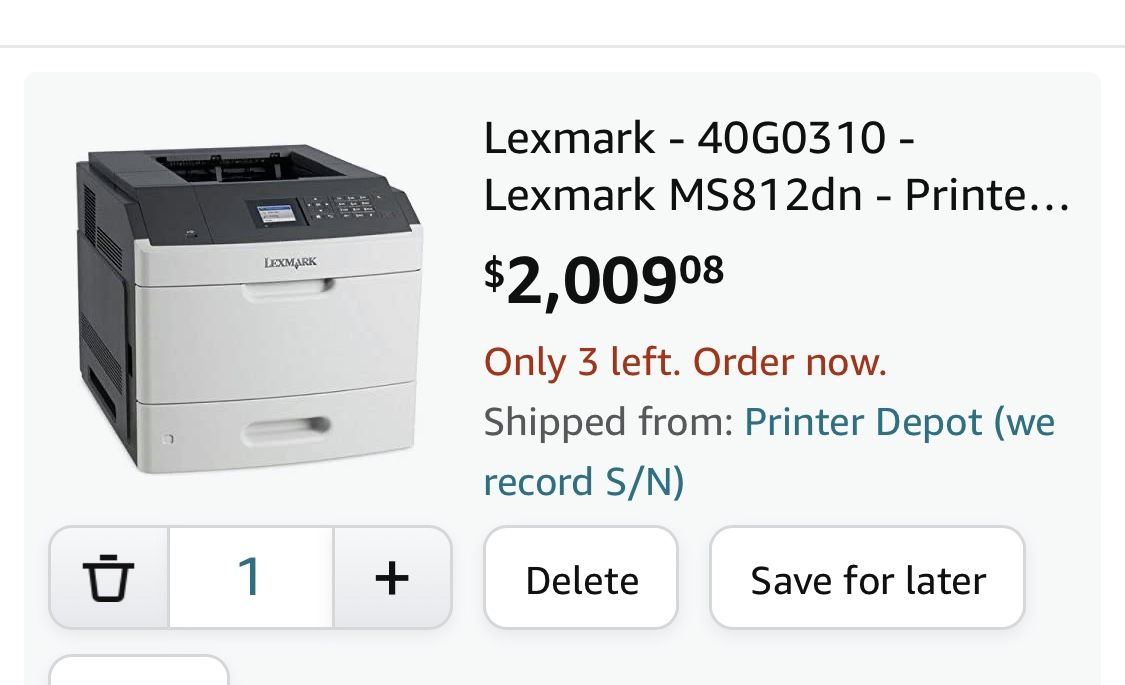Click the $2,009.08 price text
1125x685 pixels.
(598, 279)
